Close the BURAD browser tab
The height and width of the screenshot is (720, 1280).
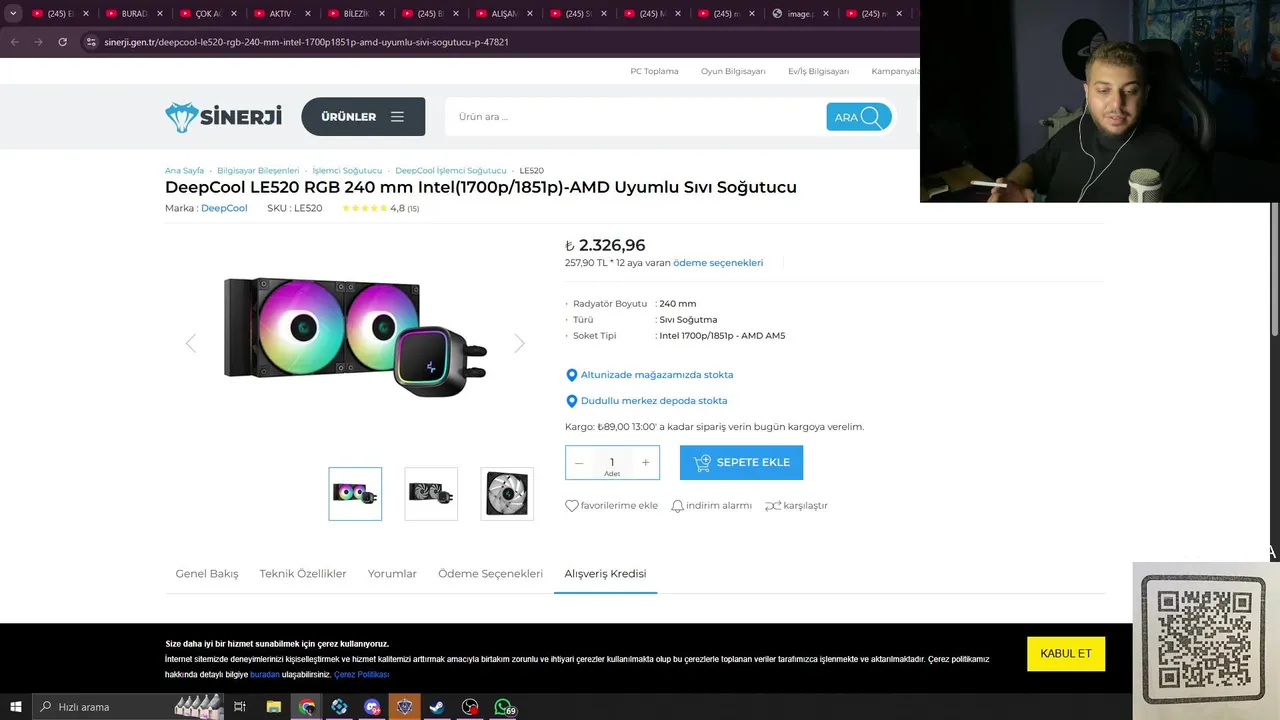tap(160, 14)
